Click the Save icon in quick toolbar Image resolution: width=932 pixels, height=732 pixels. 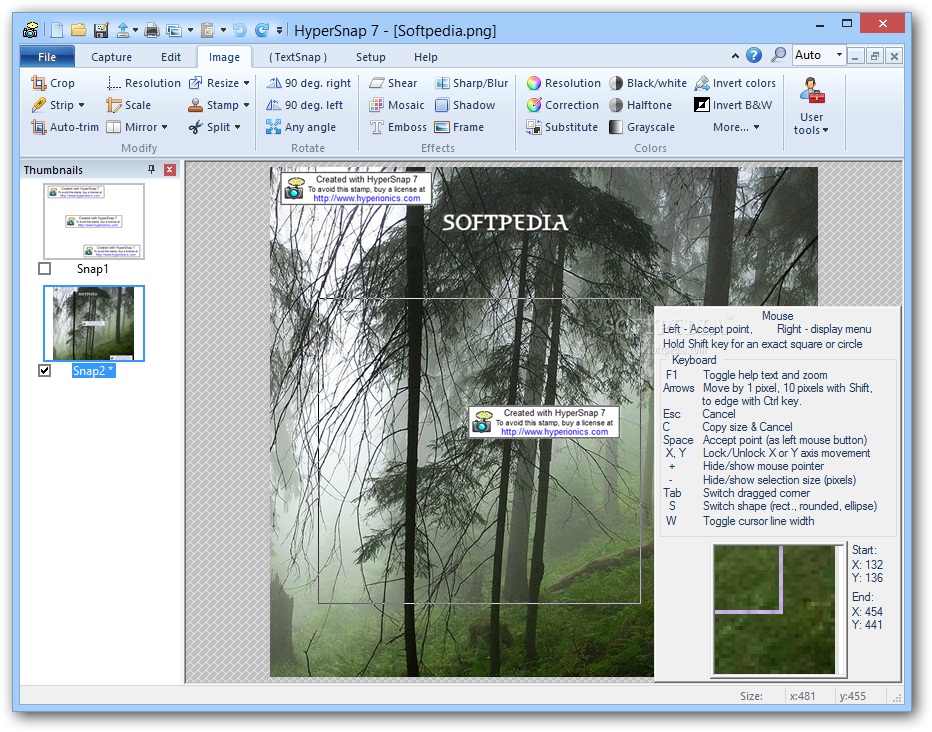click(101, 30)
